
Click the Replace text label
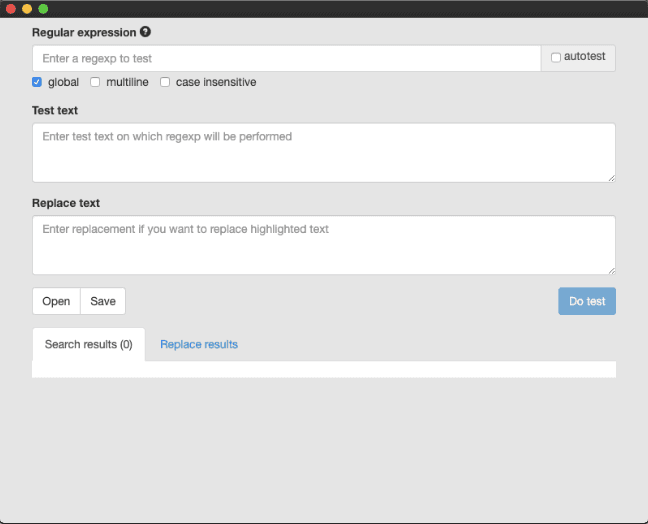click(x=66, y=203)
